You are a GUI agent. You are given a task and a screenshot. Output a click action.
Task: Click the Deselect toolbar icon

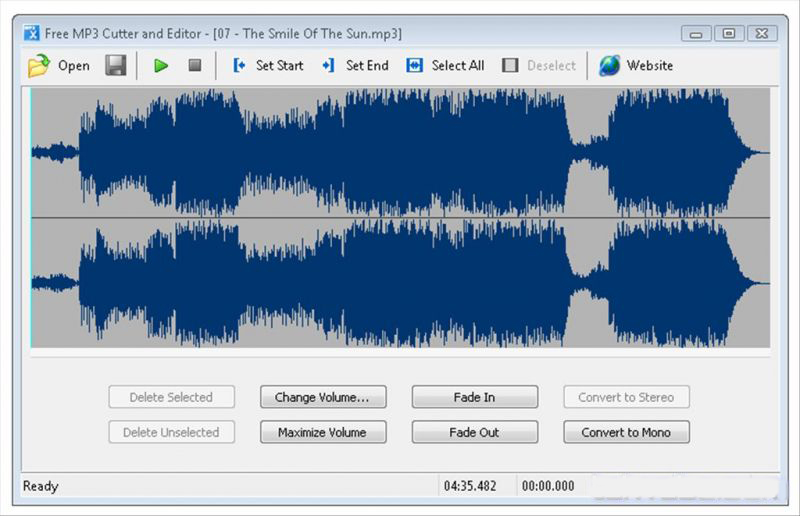510,66
